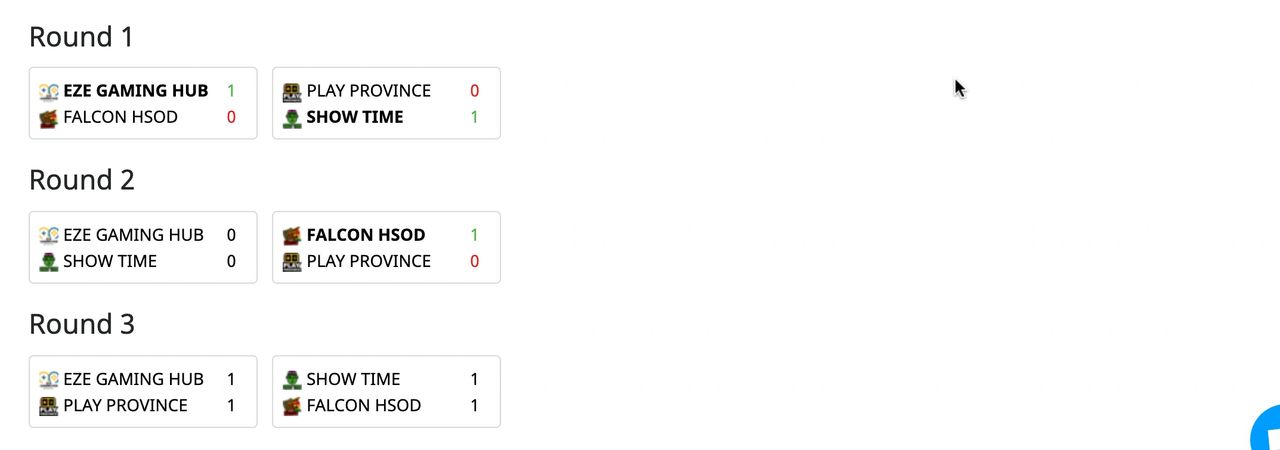The width and height of the screenshot is (1280, 450).
Task: Click PLAY PROVINCE logo in Round 1
Action: pos(292,91)
